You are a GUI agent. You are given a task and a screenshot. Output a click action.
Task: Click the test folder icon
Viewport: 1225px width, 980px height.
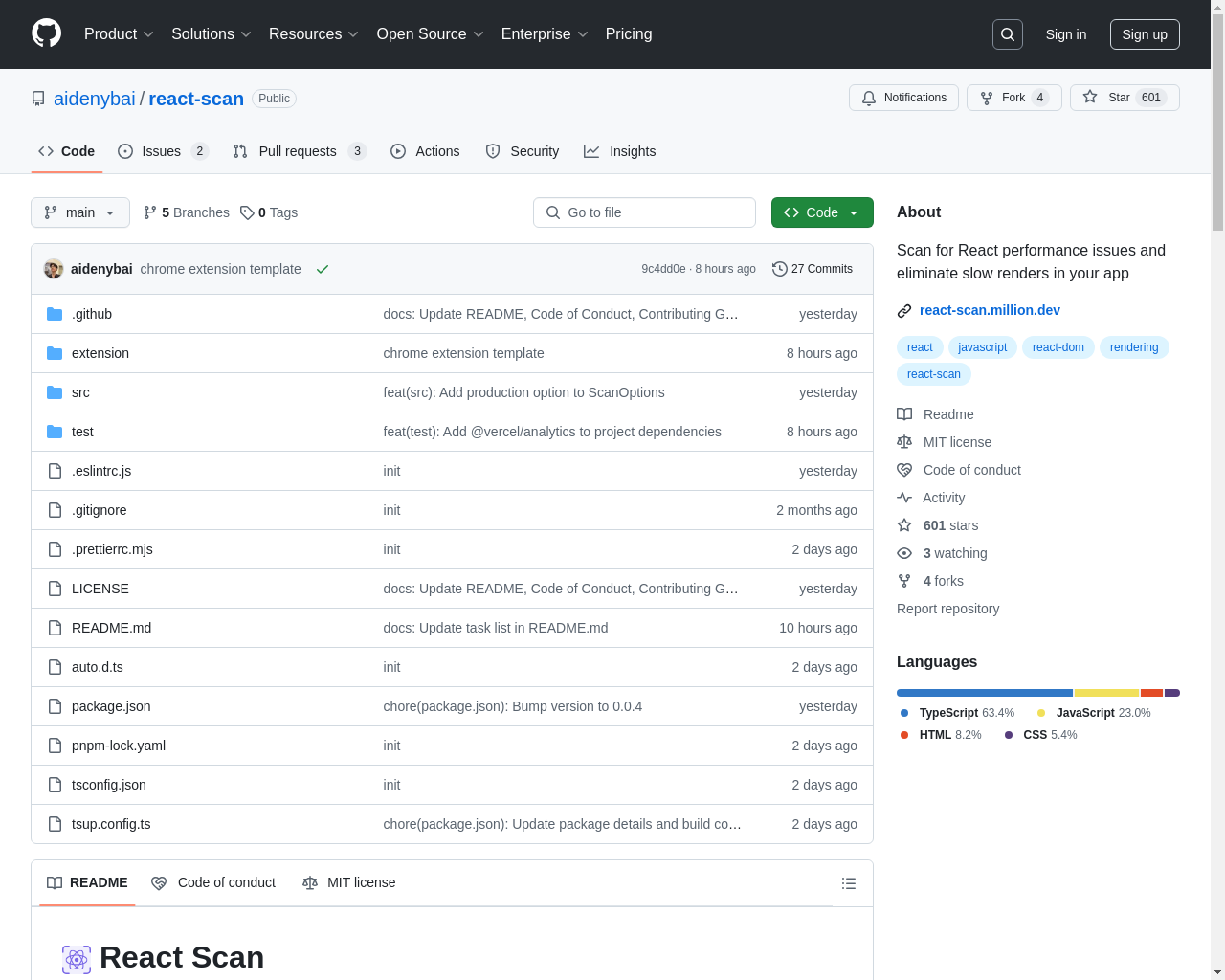(55, 432)
